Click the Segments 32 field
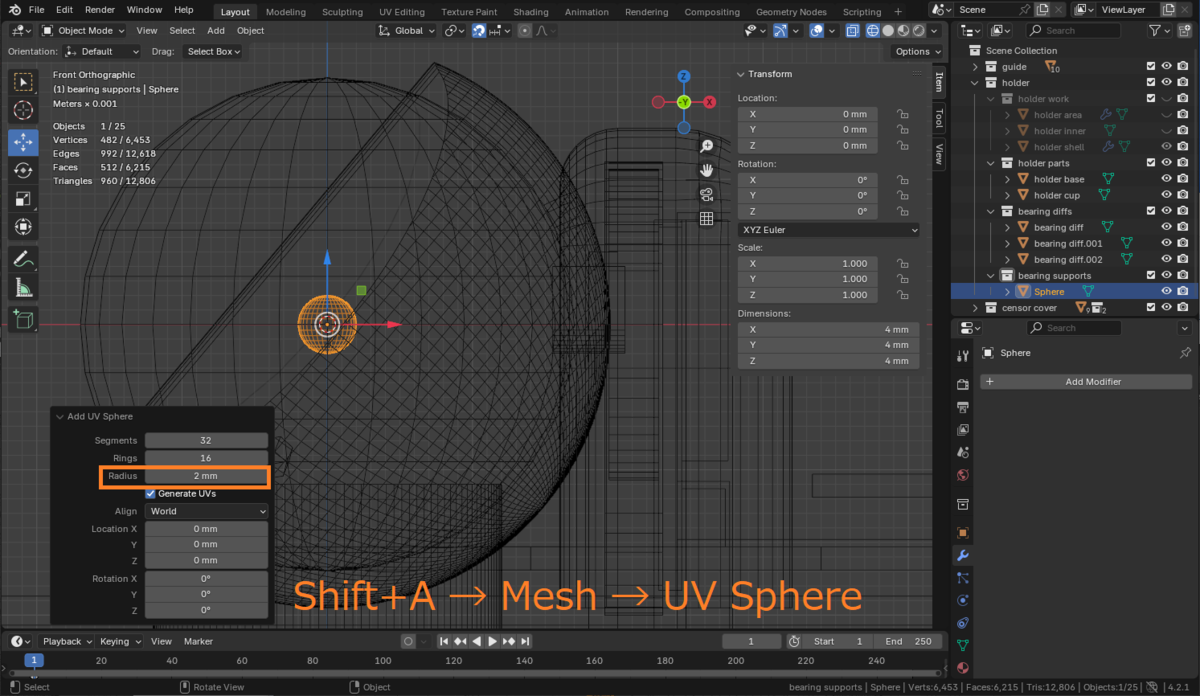Screen dimensions: 1200x696 [206, 440]
